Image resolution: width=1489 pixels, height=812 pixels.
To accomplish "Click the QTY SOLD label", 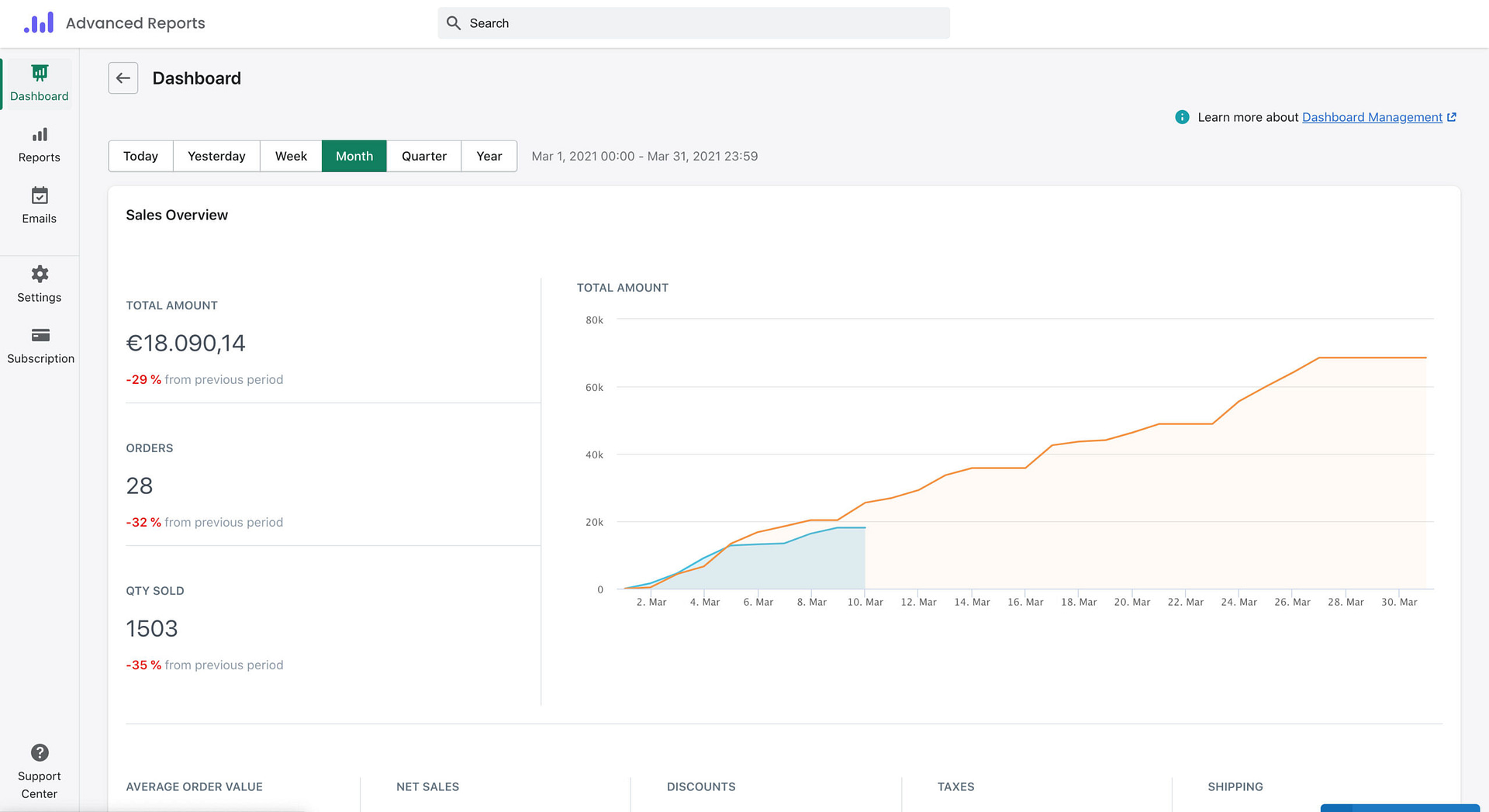I will [x=155, y=591].
